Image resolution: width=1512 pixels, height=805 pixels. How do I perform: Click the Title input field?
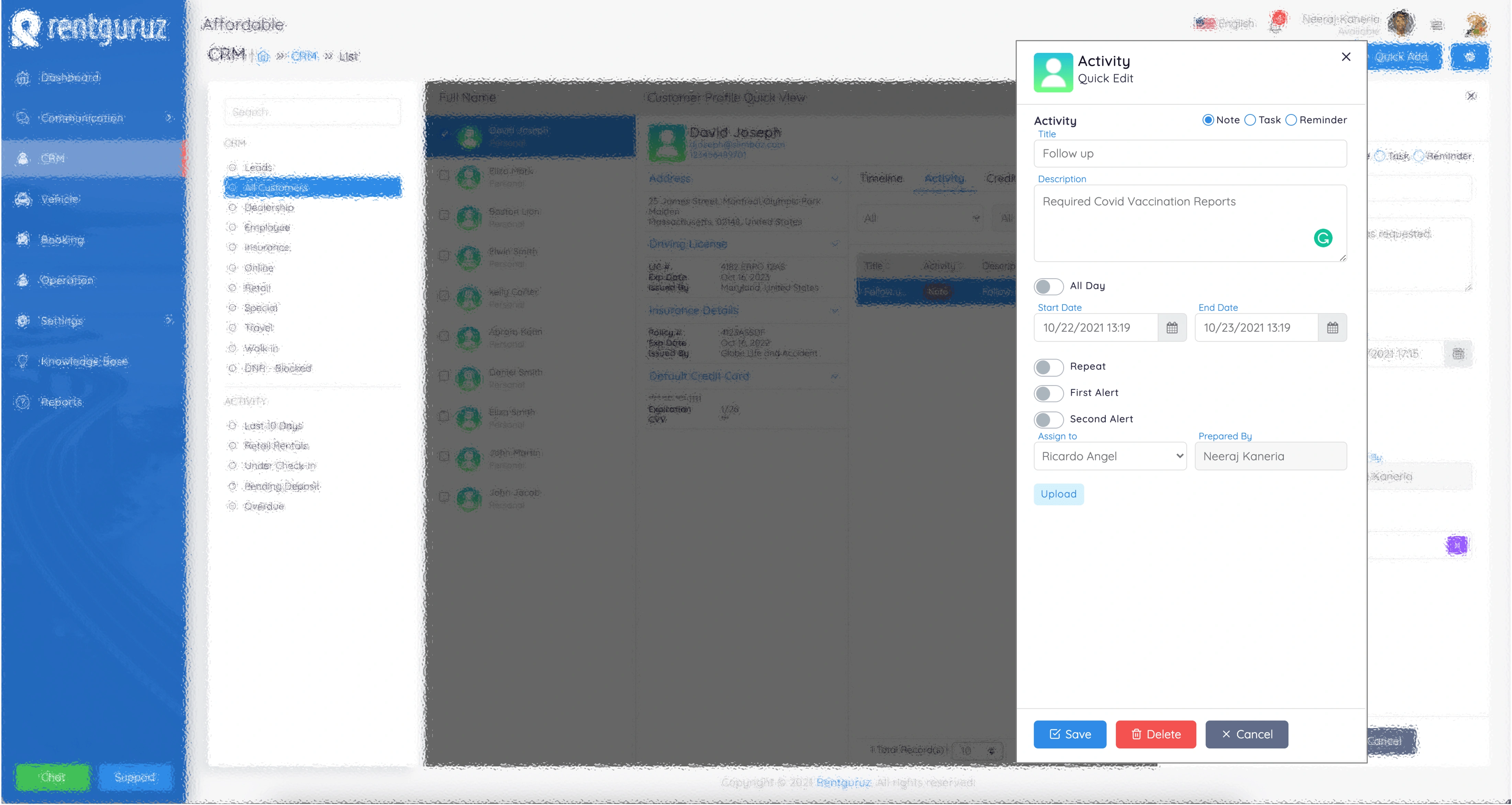coord(1190,153)
